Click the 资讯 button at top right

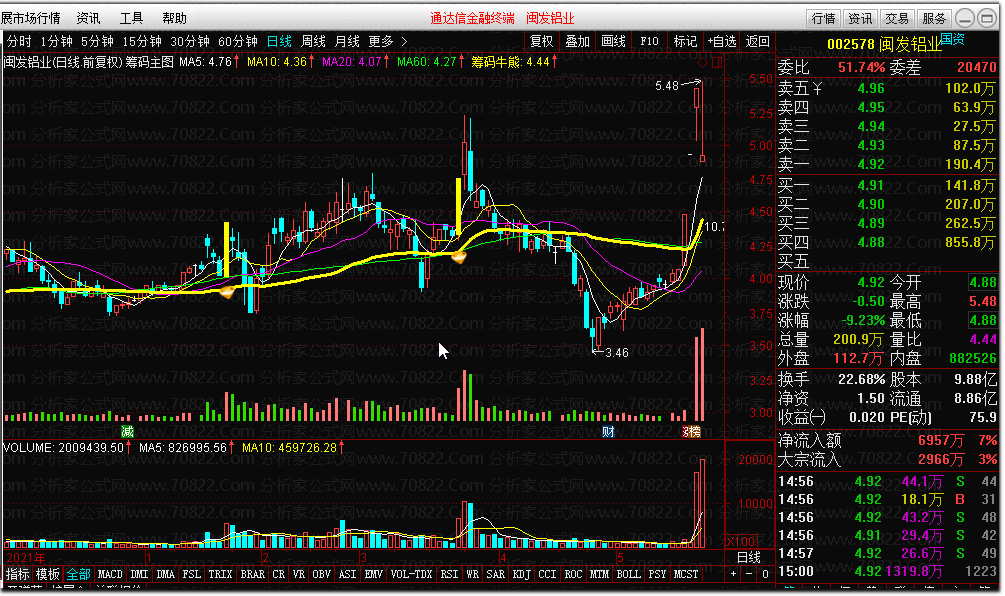click(860, 19)
